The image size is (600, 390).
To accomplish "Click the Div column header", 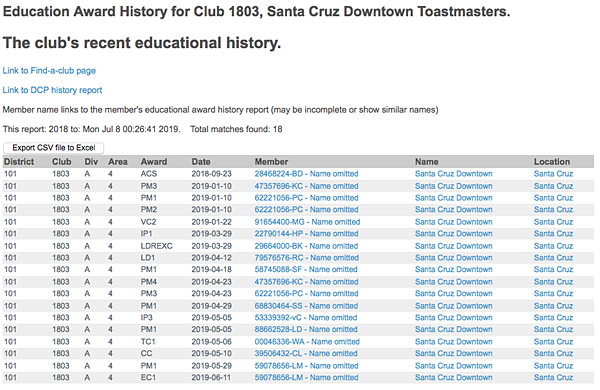I will tap(91, 162).
